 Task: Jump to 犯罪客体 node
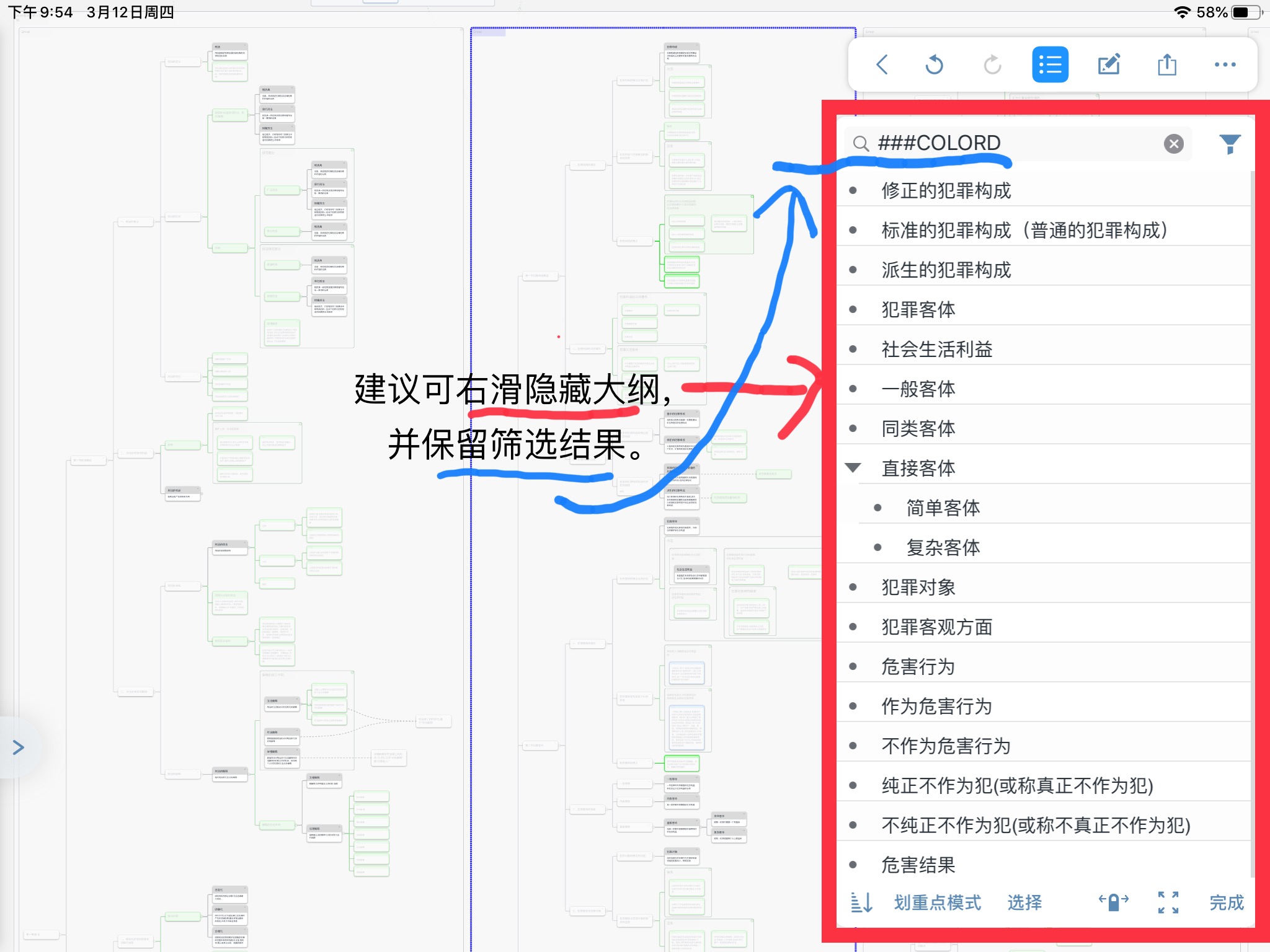coord(1044,309)
